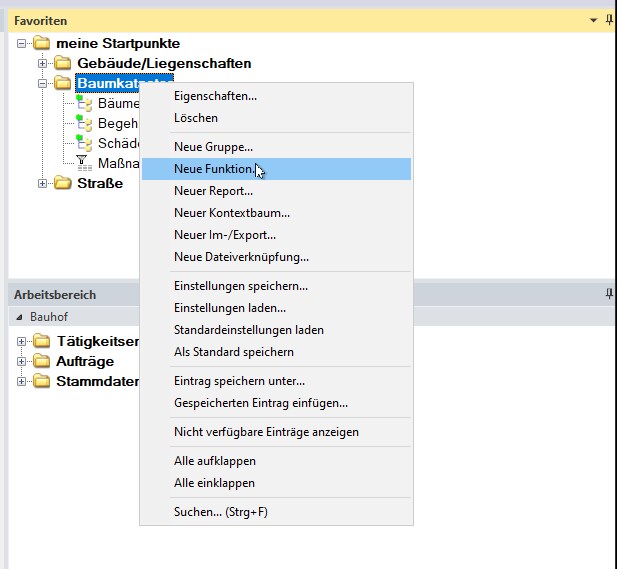This screenshot has height=569, width=617.
Task: Click the Gebäude/Liegenschaften folder icon
Action: tap(63, 63)
